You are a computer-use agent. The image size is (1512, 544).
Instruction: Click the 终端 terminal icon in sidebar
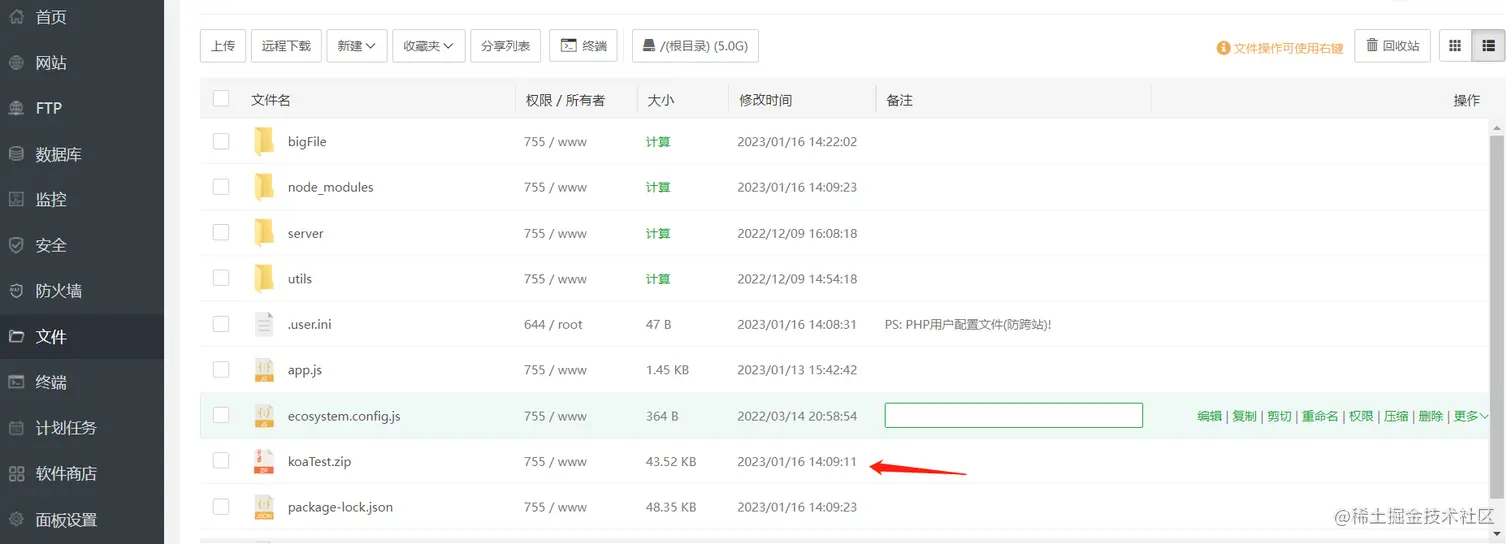pyautogui.click(x=16, y=382)
